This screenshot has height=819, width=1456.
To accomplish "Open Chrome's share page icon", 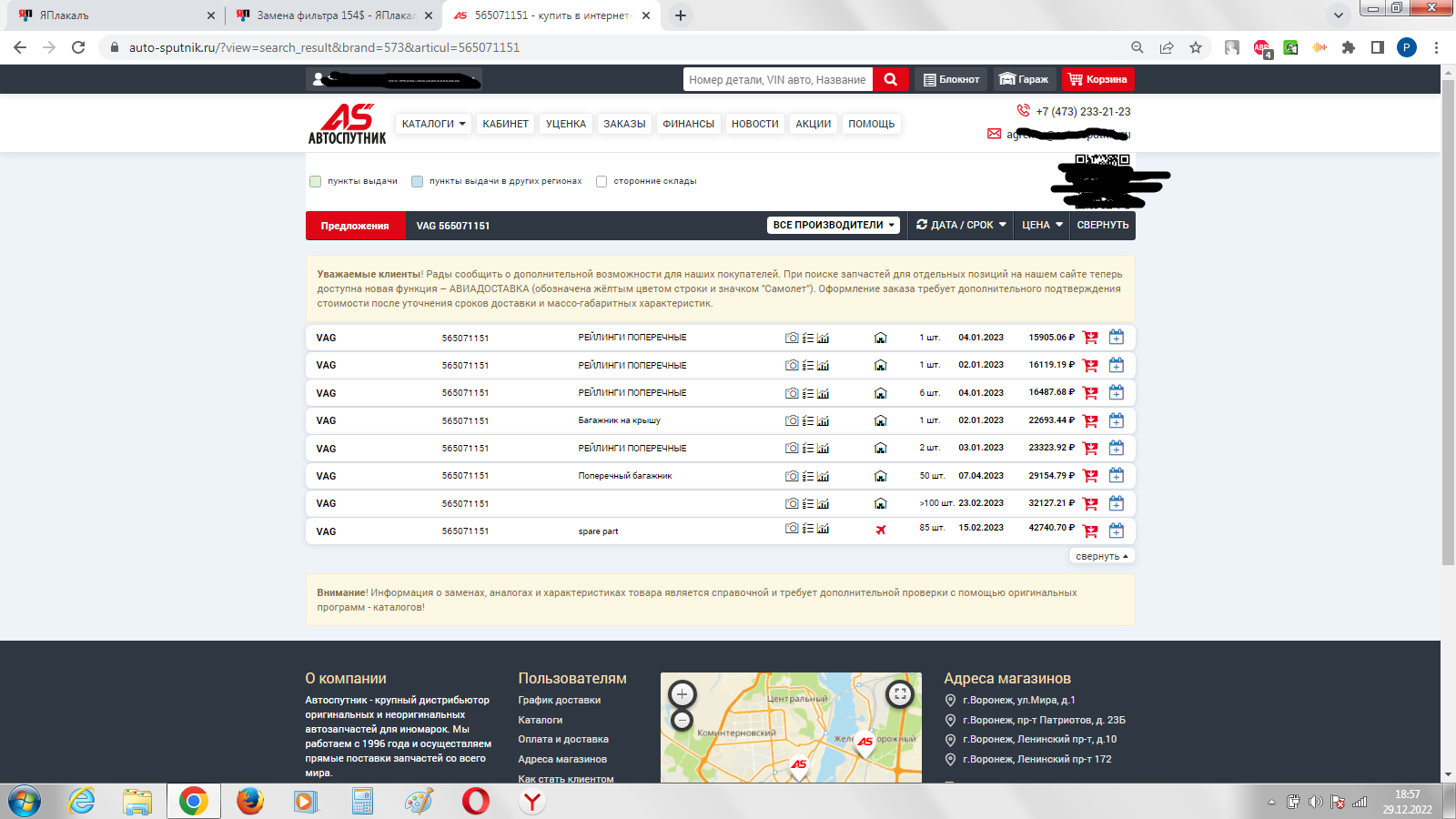I will [x=1167, y=47].
